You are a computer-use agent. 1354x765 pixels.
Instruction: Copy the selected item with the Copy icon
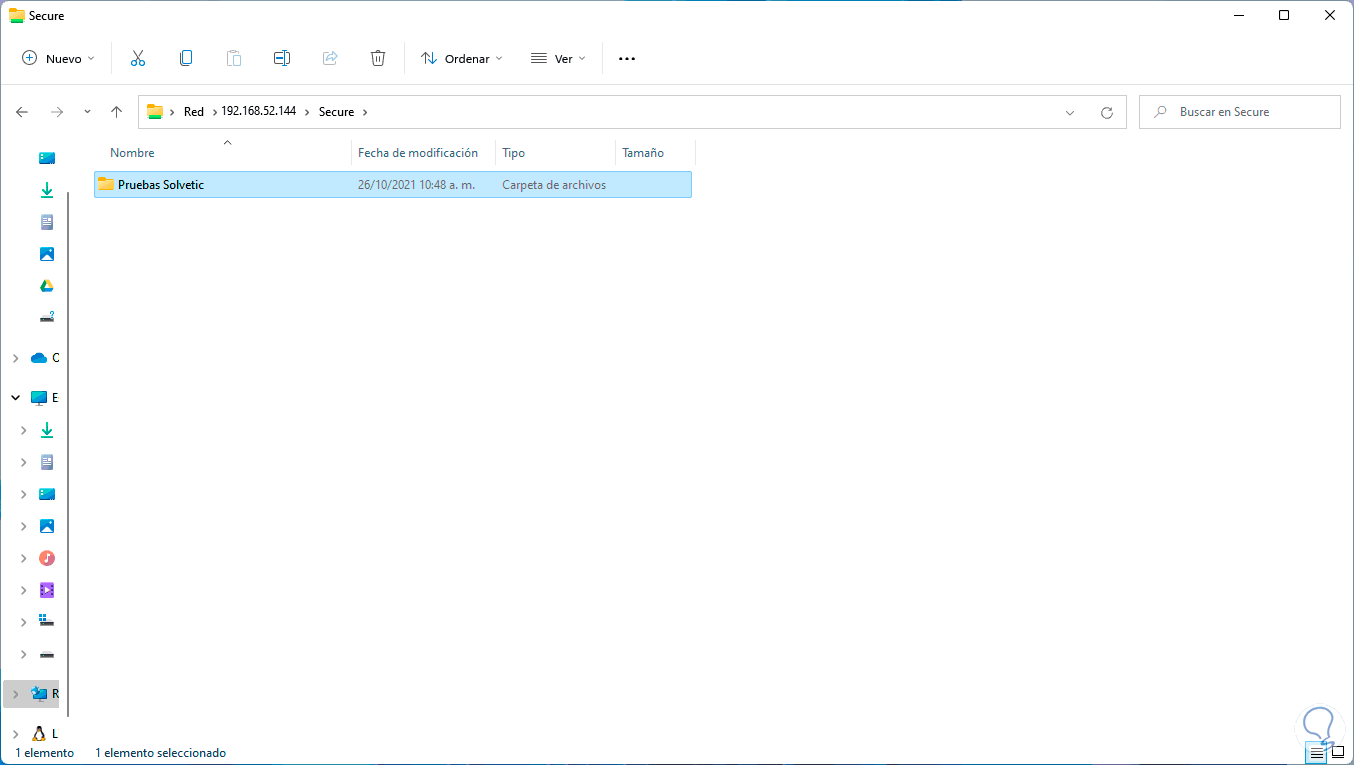pyautogui.click(x=186, y=58)
